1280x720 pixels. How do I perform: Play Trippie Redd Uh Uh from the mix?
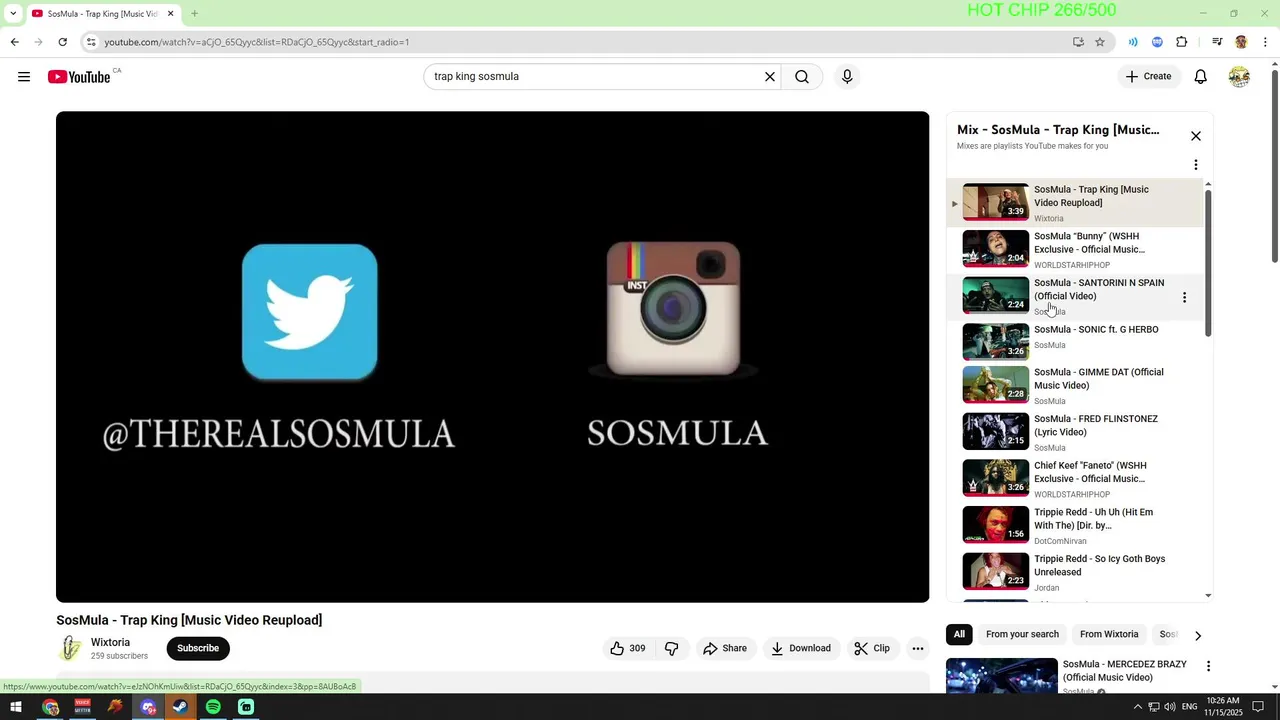tap(1075, 526)
